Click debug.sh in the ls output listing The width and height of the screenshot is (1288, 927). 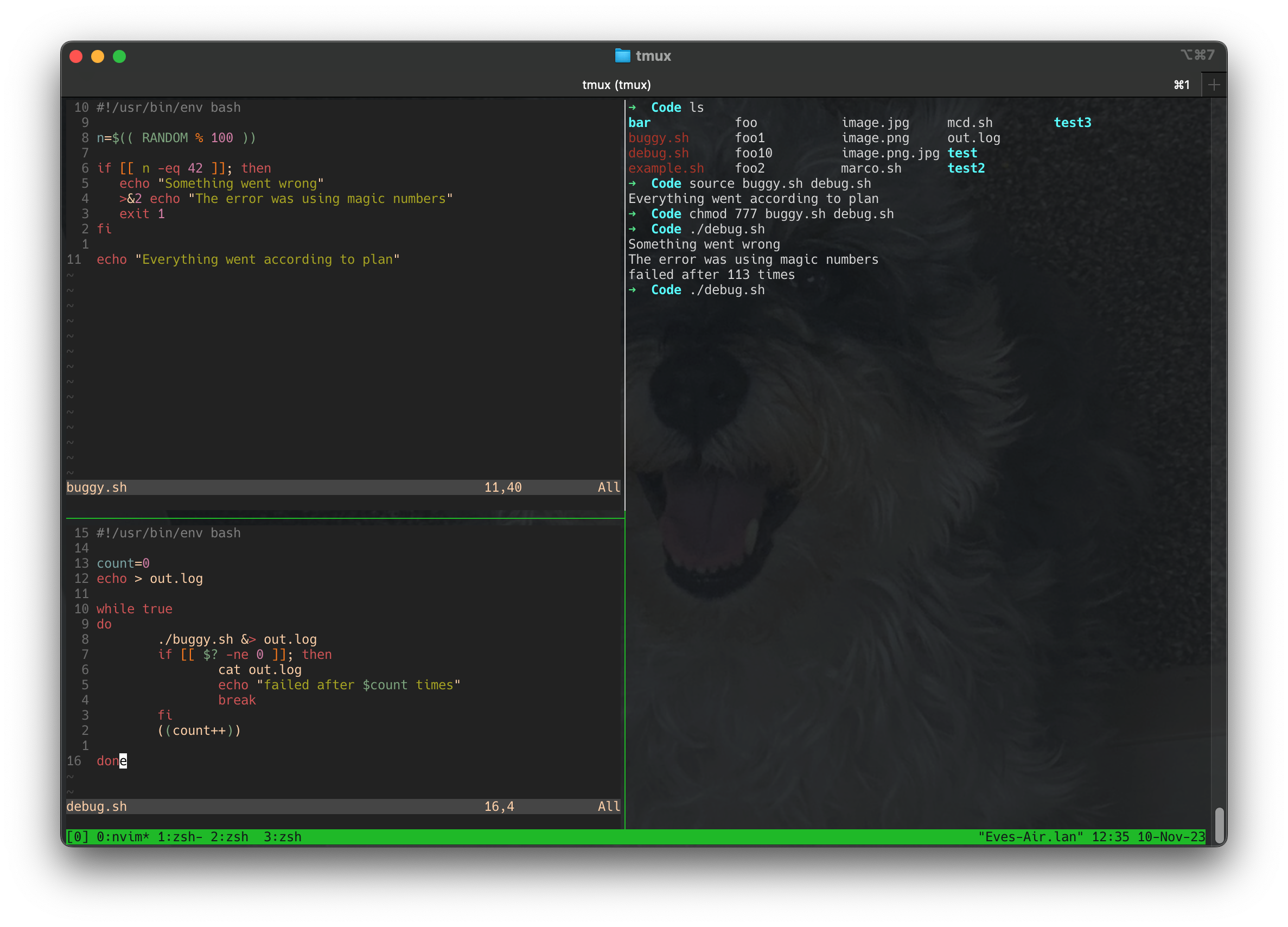click(x=658, y=153)
